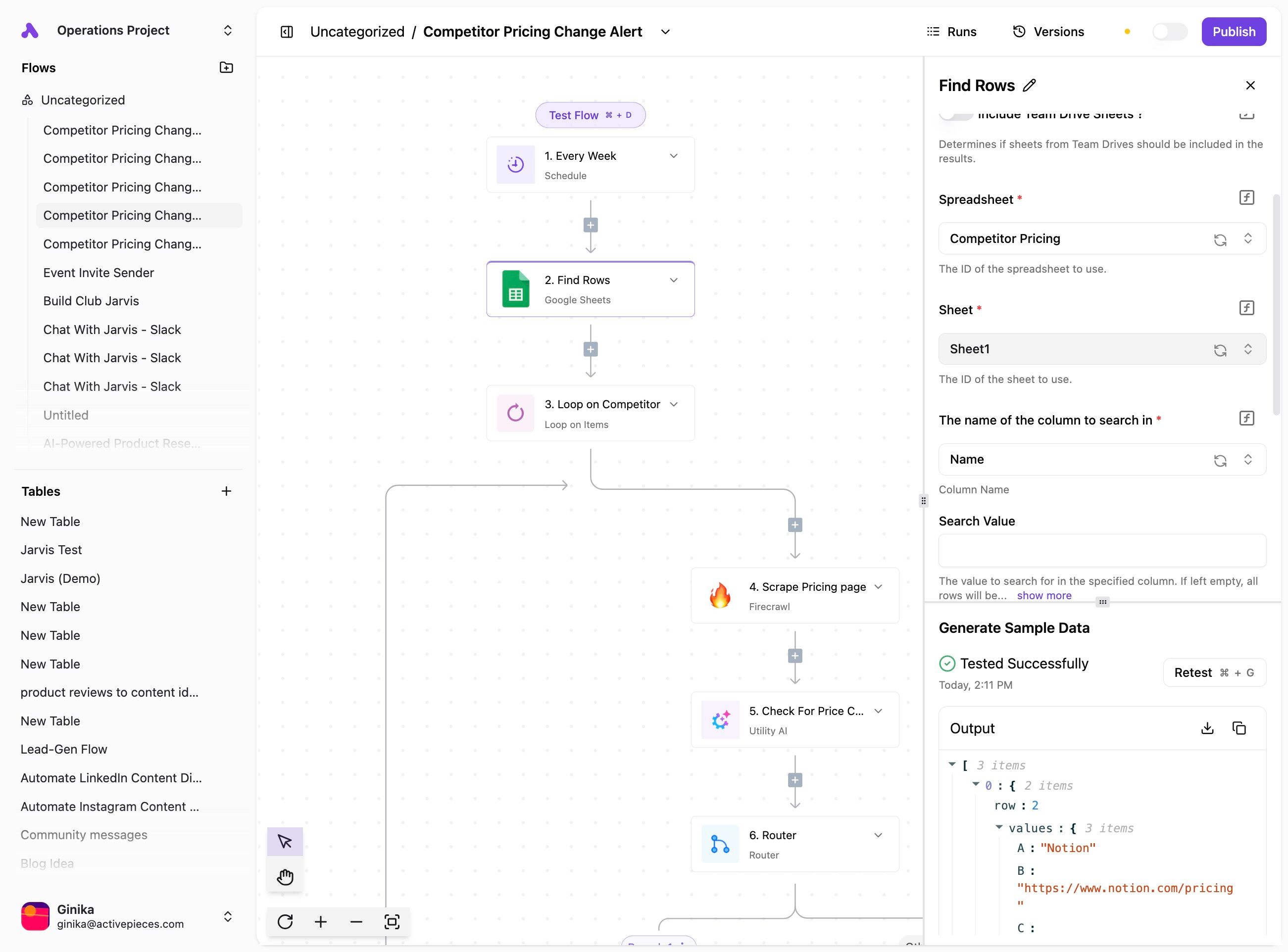The height and width of the screenshot is (952, 1288).
Task: Open the Runs tab
Action: click(951, 32)
